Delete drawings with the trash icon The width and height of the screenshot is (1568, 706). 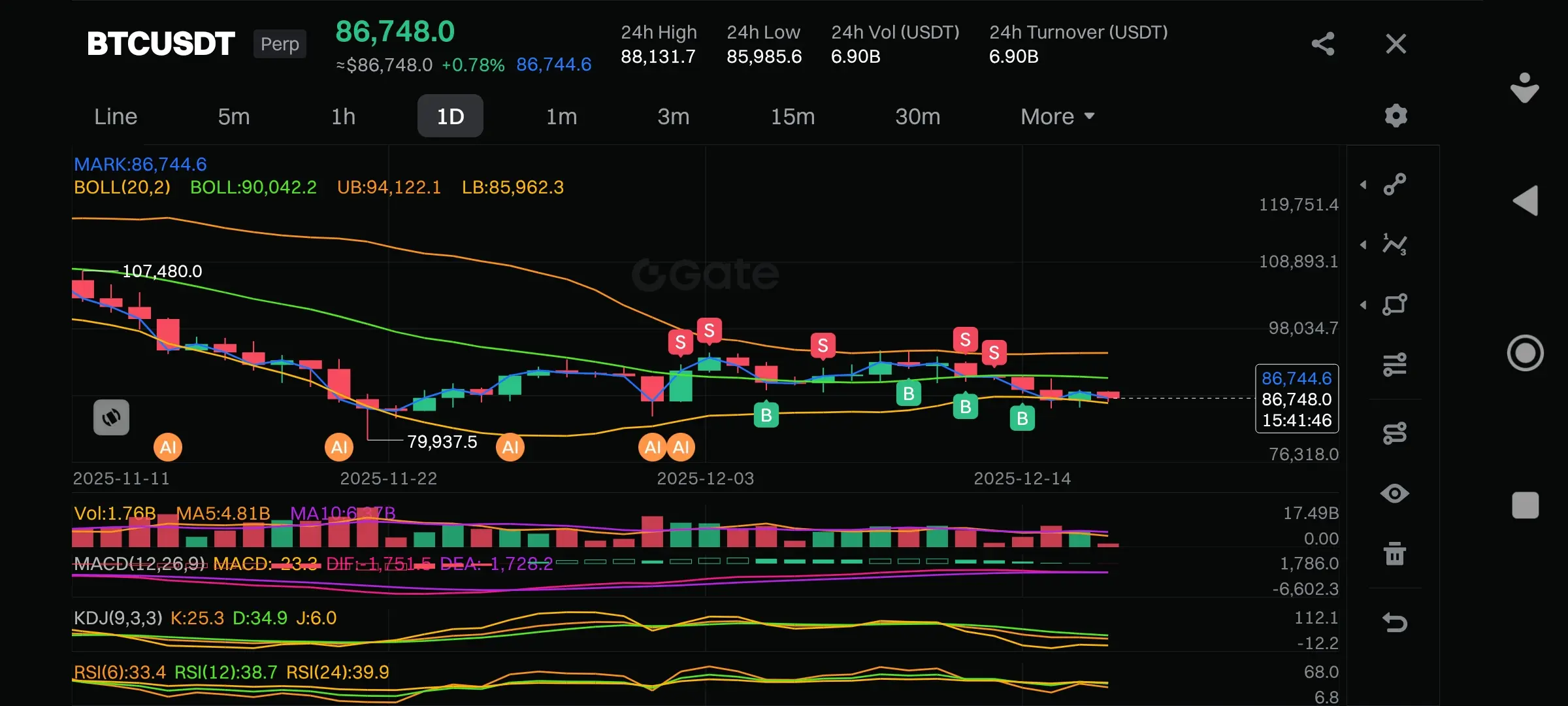coord(1395,554)
